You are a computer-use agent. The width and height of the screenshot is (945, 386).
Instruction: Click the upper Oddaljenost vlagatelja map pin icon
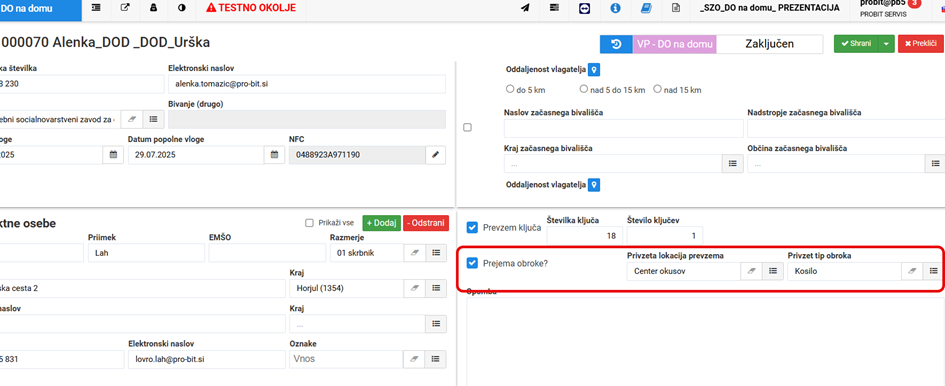click(x=594, y=71)
